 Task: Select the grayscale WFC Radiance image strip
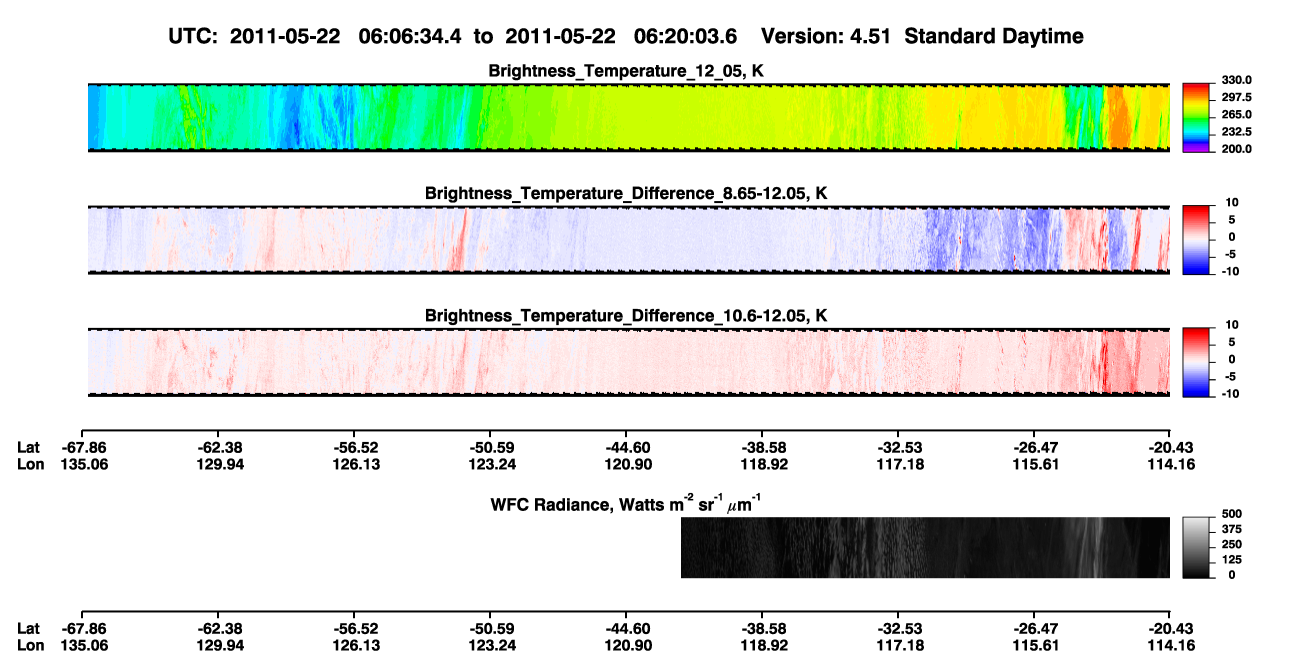(x=925, y=547)
